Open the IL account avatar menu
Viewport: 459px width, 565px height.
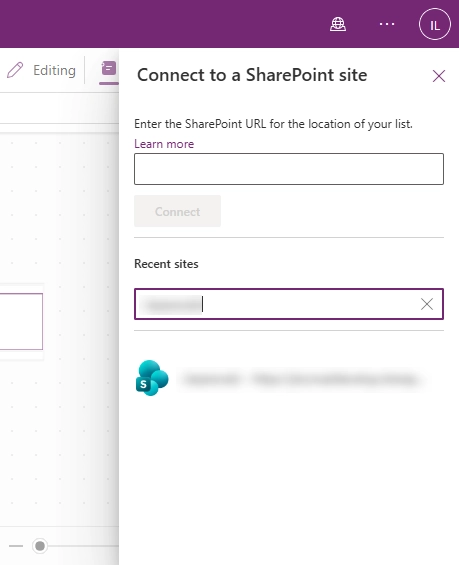[x=435, y=24]
